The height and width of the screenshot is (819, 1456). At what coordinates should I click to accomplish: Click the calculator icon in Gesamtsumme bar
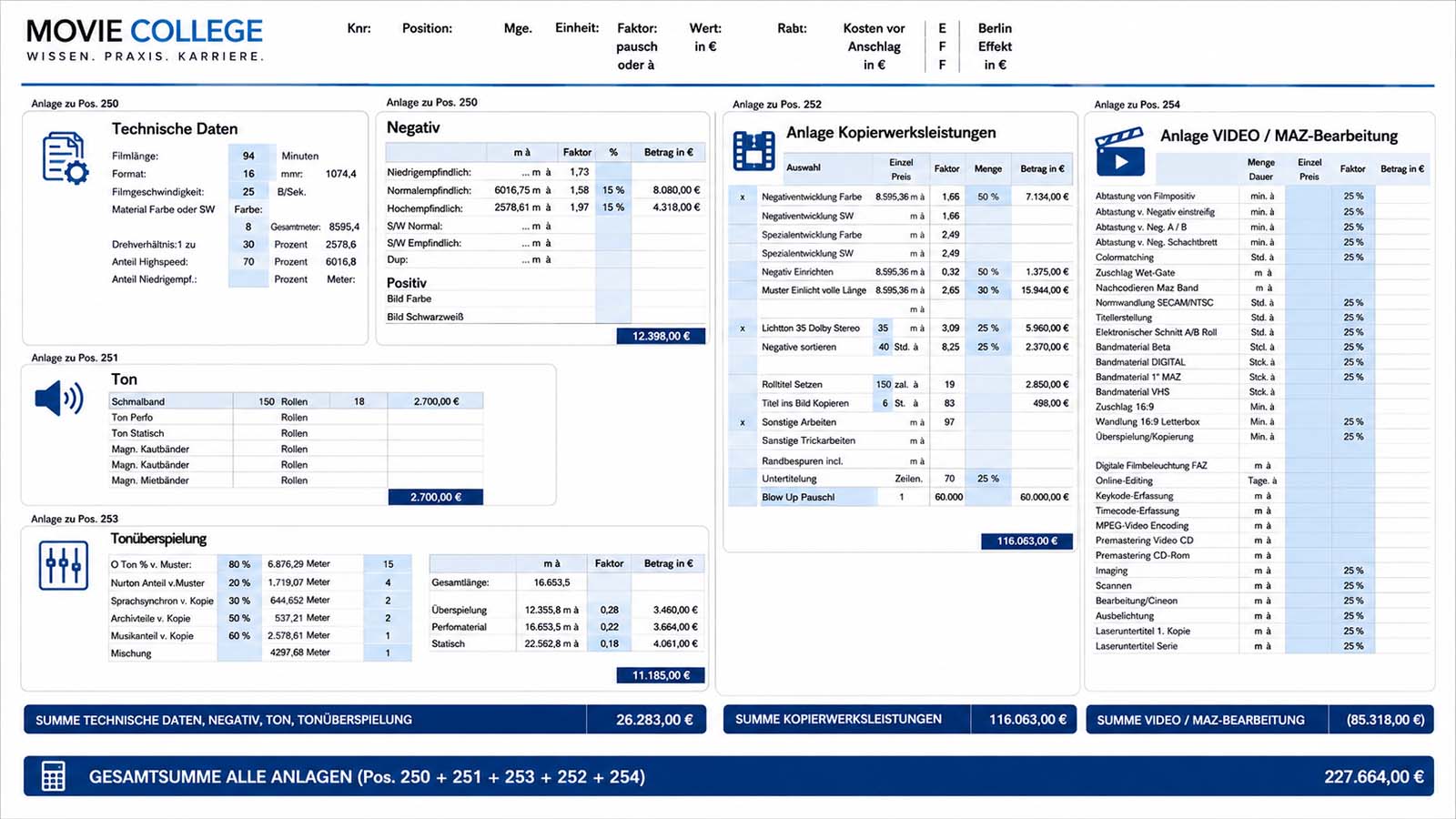[x=54, y=776]
